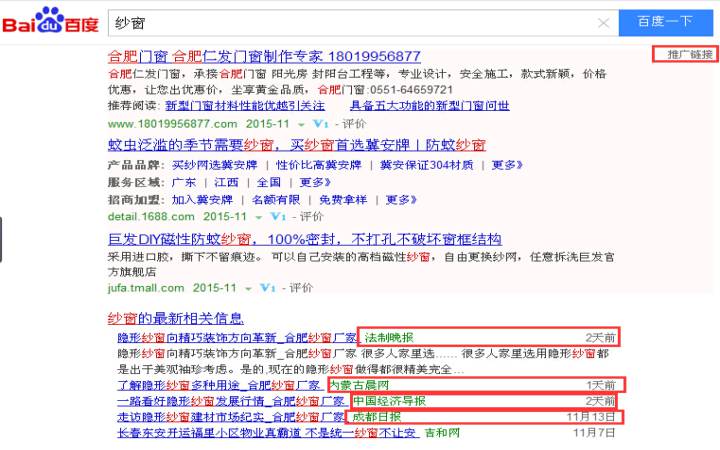
Task: Click 免费拿样 link
Action: pyautogui.click(x=343, y=200)
